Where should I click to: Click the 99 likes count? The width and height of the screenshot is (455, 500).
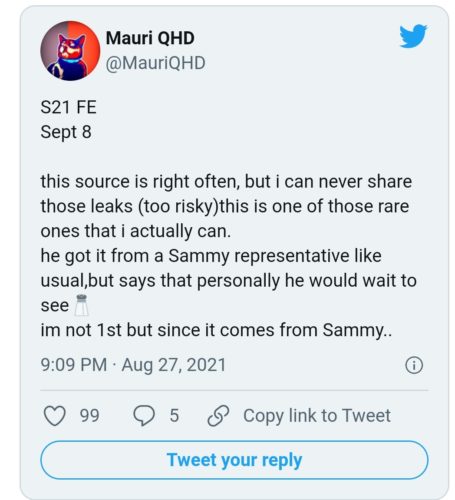point(89,416)
